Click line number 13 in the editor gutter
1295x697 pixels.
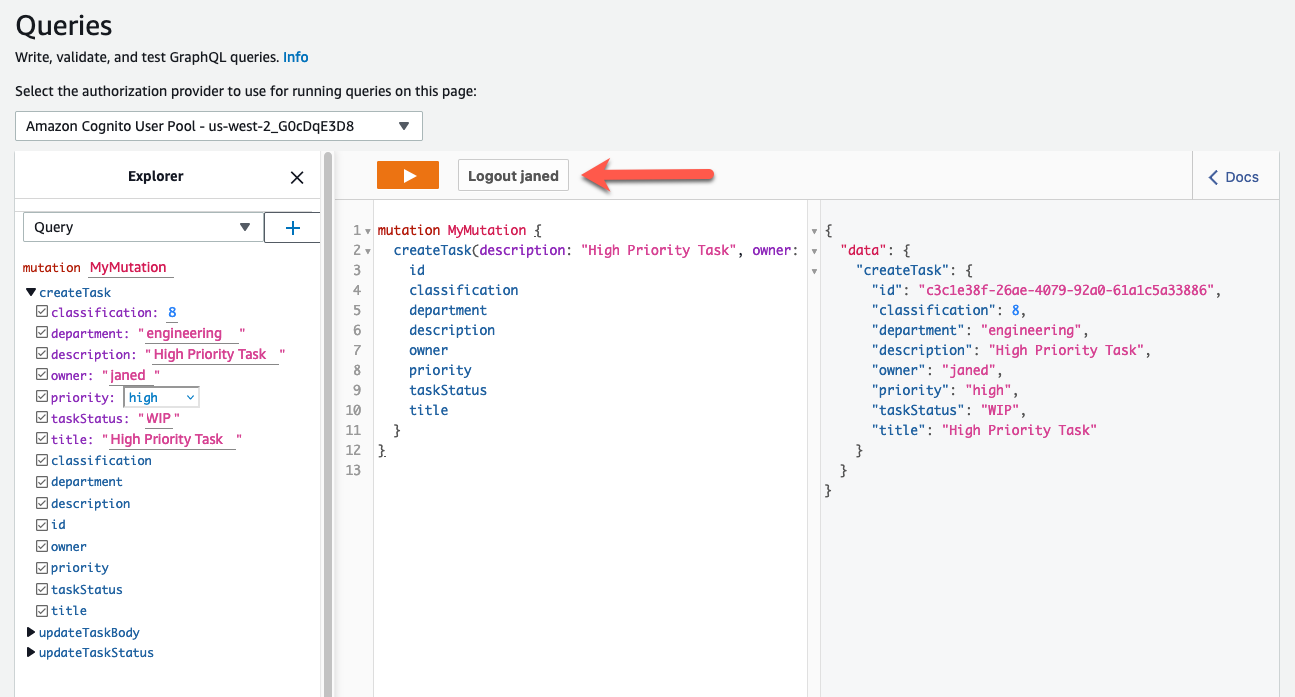[352, 471]
